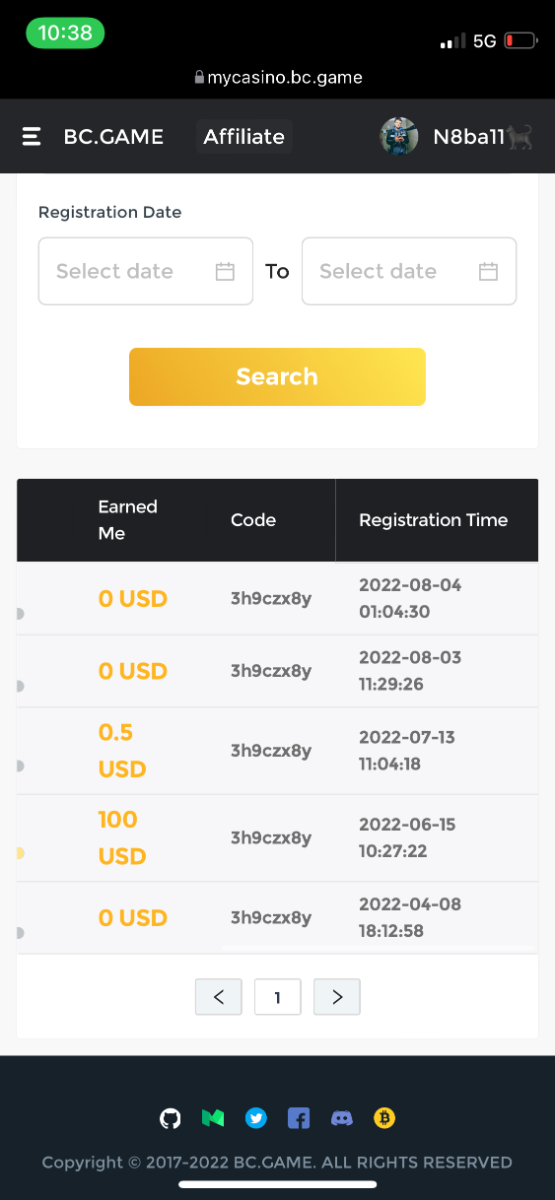The image size is (555, 1200).
Task: Select page number 1 box
Action: point(278,997)
